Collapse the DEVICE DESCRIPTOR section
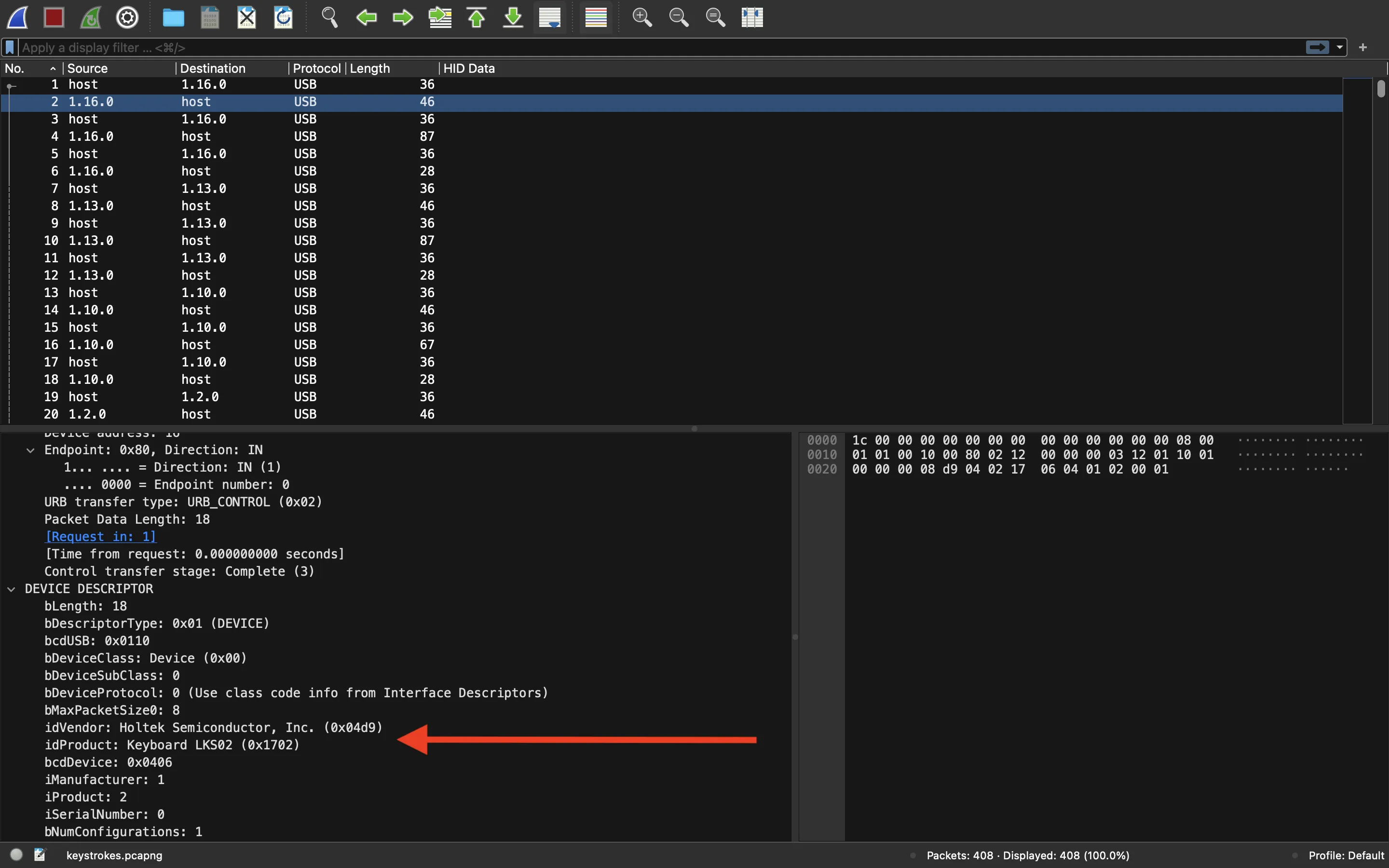This screenshot has height=868, width=1389. [x=12, y=590]
